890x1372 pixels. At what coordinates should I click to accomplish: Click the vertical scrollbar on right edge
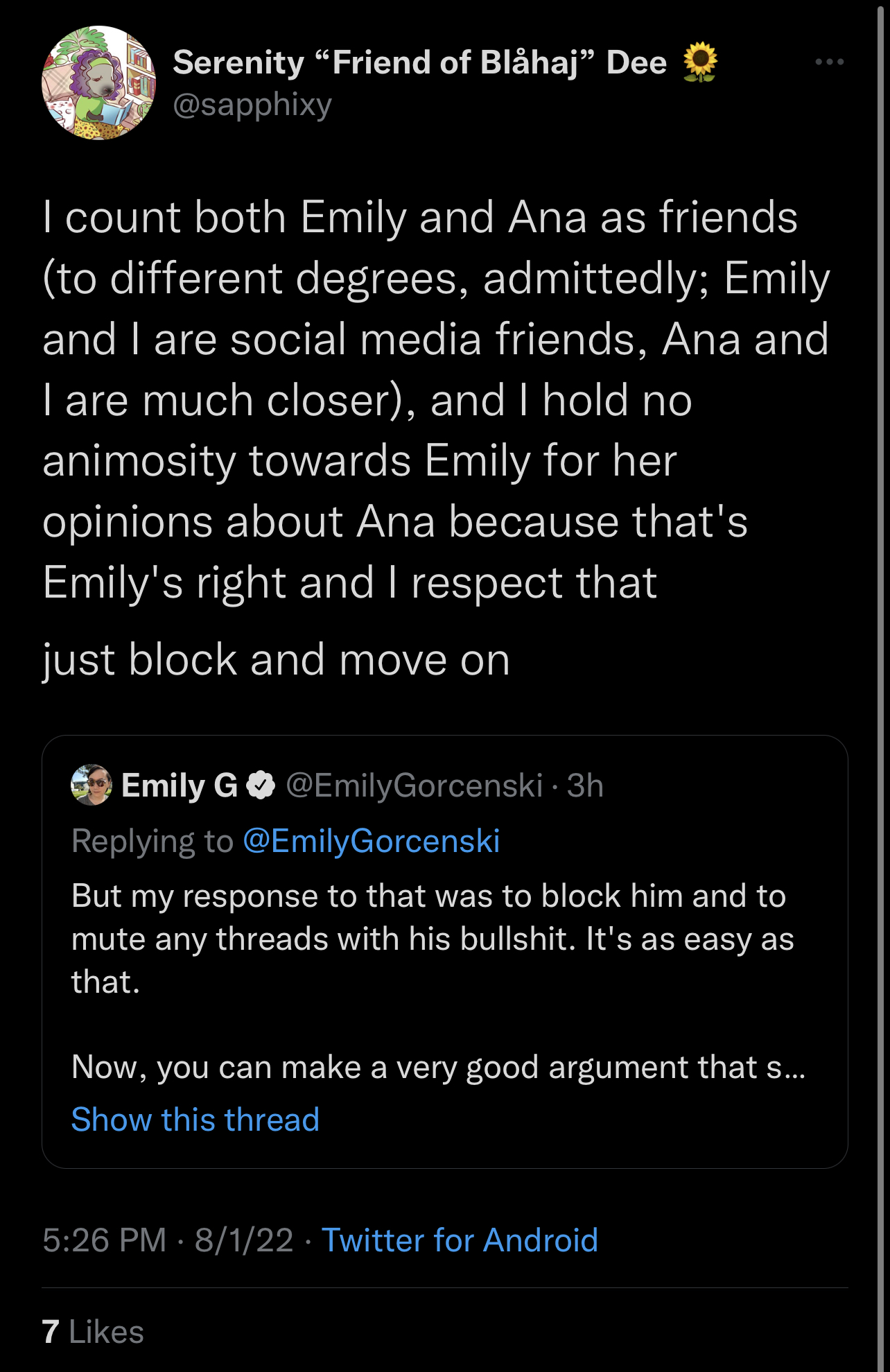click(x=882, y=686)
